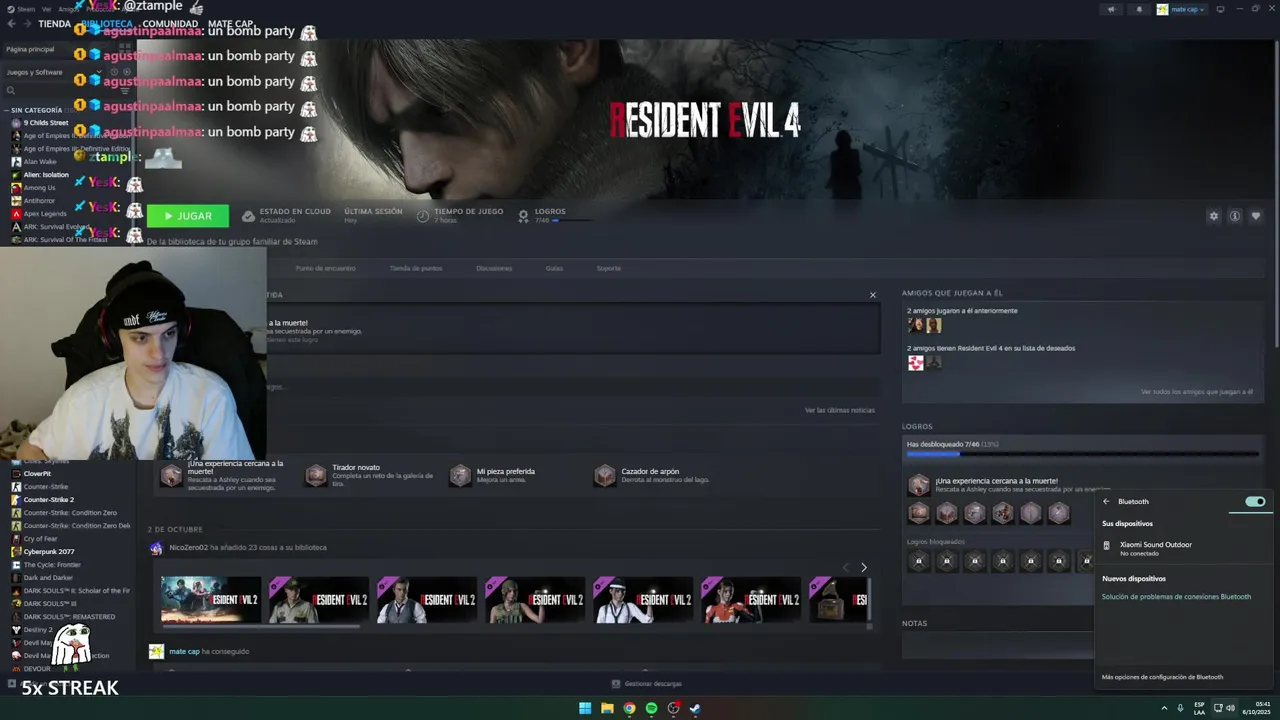Open the Steam menu
Viewport: 1280px width, 720px height.
(x=26, y=9)
